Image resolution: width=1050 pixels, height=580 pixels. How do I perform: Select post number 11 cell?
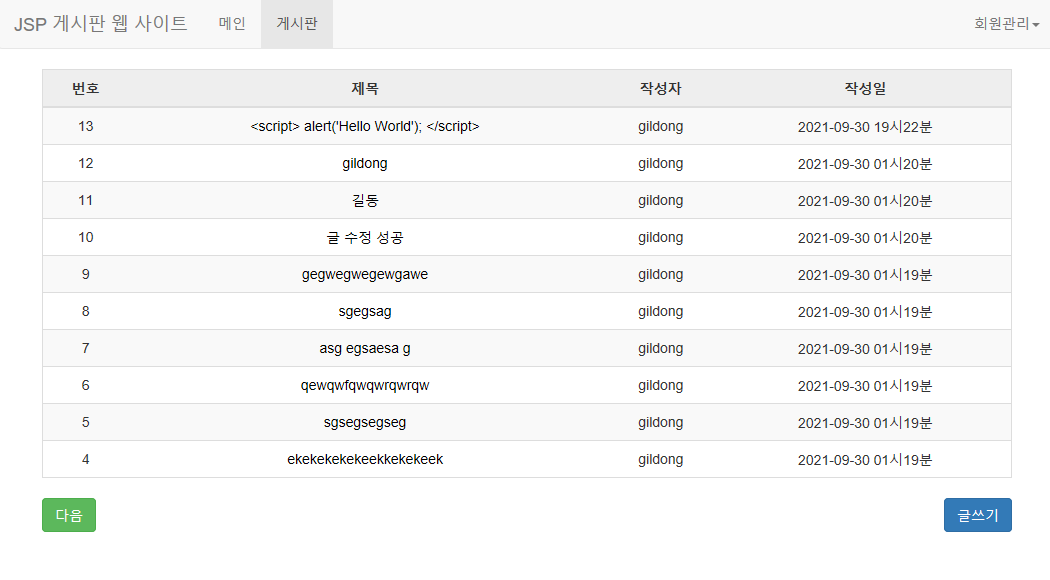point(86,200)
